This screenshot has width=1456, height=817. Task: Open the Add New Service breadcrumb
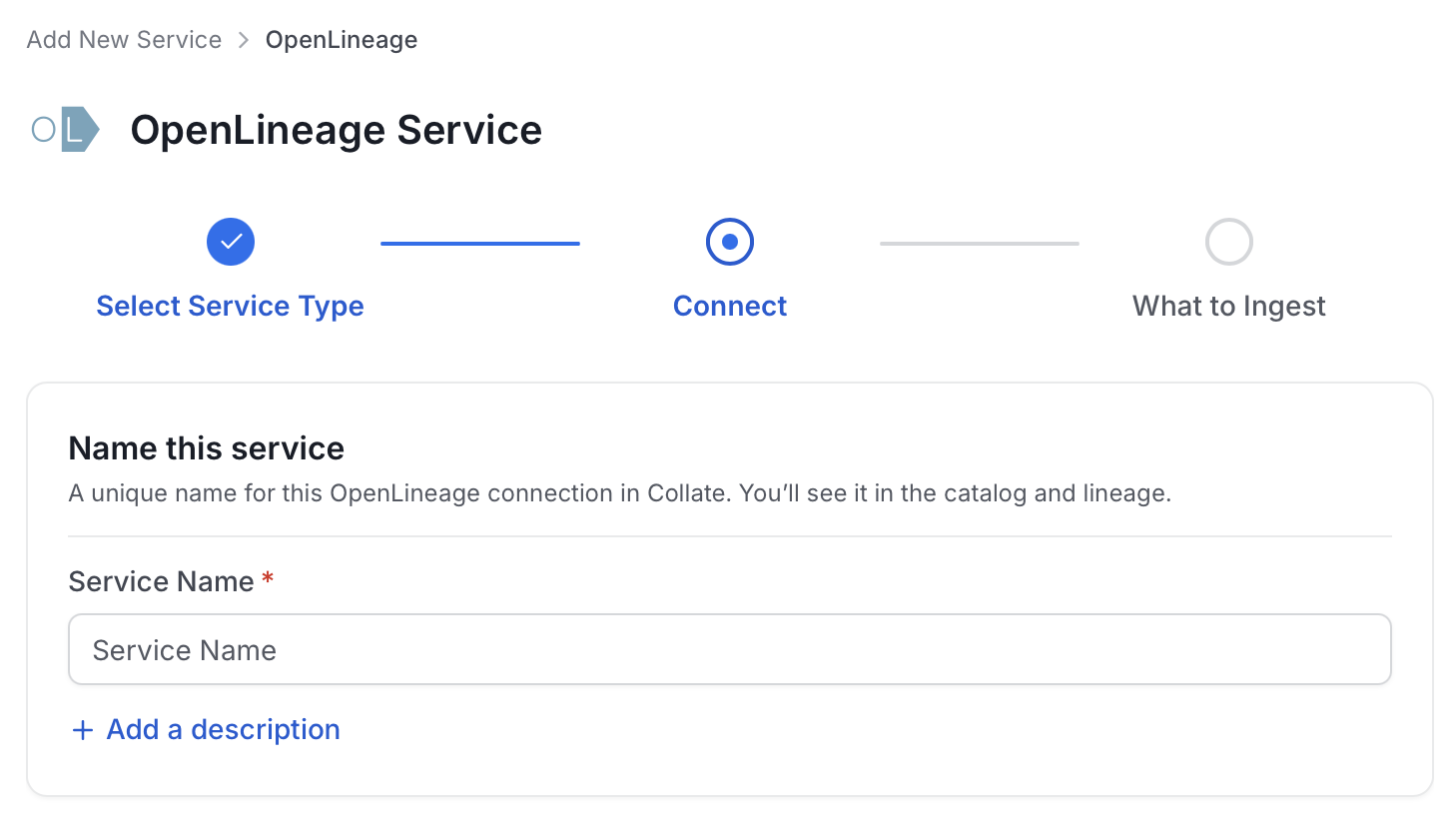[x=124, y=40]
